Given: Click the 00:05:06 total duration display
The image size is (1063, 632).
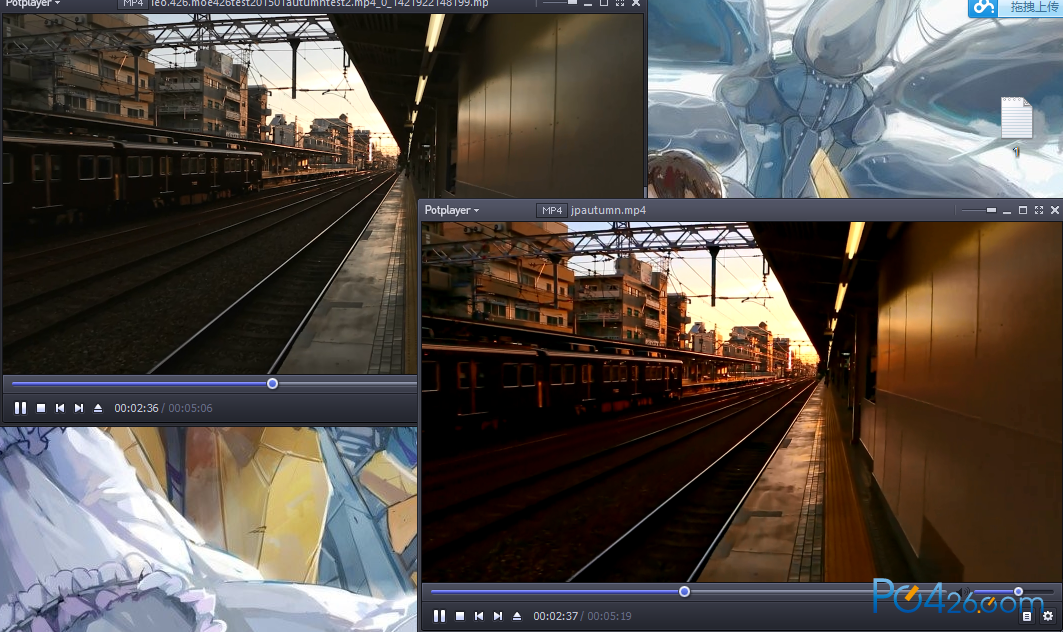Looking at the screenshot, I should [x=190, y=408].
